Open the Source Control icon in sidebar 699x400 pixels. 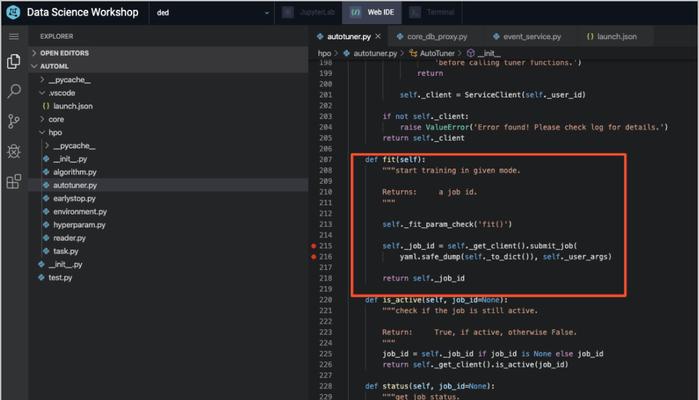pos(14,121)
